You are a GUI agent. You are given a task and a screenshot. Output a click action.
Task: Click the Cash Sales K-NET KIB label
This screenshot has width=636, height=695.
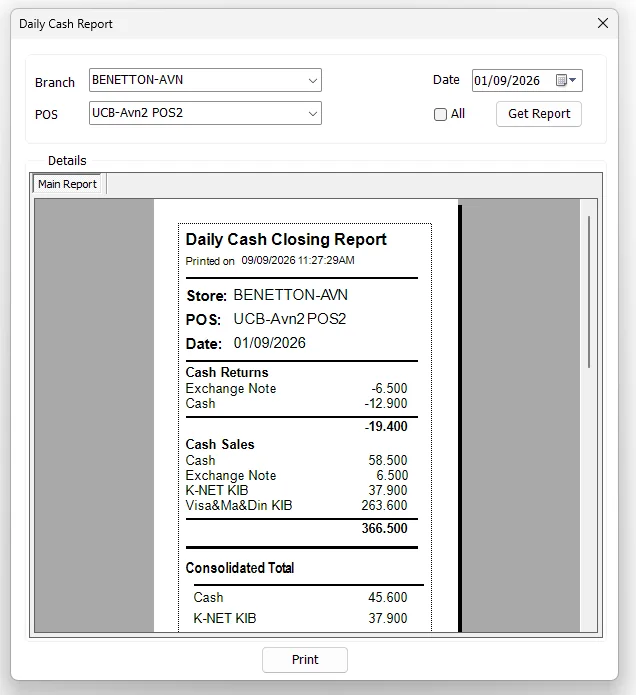point(217,490)
